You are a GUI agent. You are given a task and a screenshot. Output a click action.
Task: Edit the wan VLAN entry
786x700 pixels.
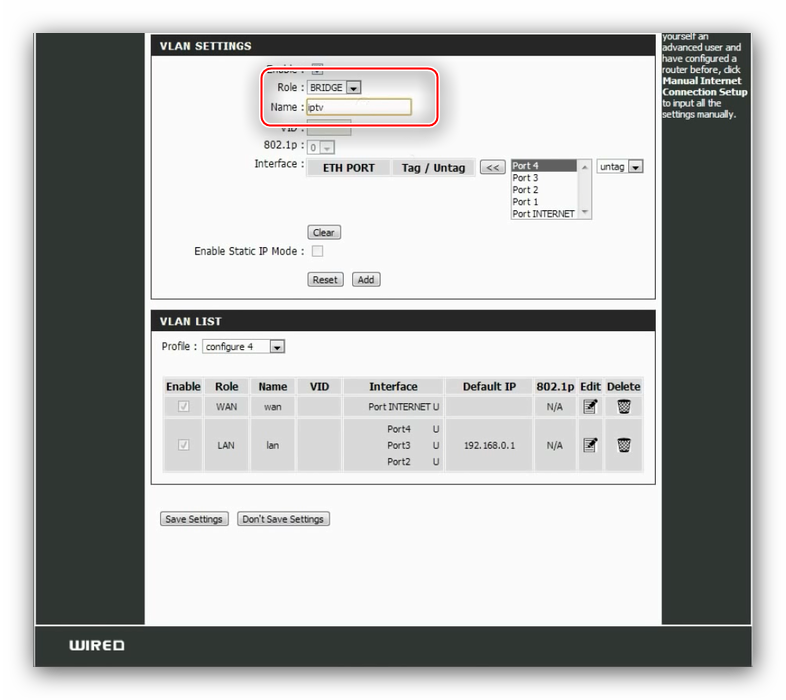590,406
